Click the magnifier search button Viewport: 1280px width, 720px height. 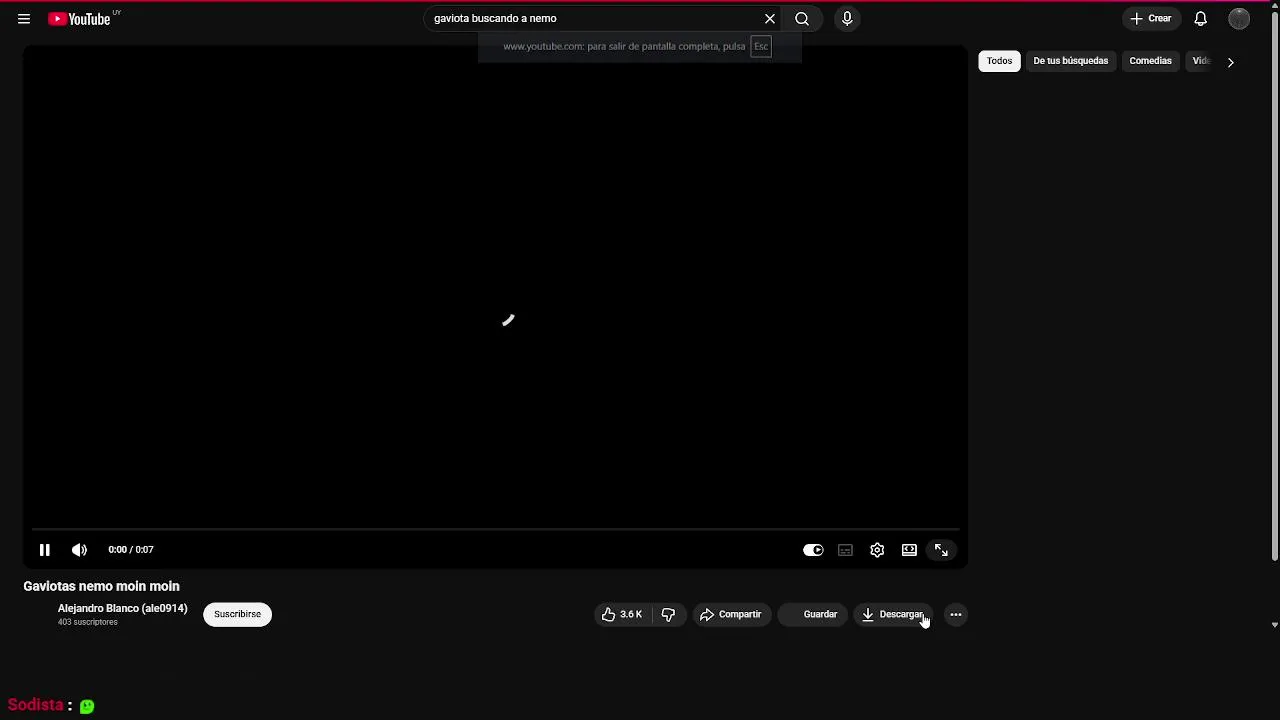(x=802, y=19)
